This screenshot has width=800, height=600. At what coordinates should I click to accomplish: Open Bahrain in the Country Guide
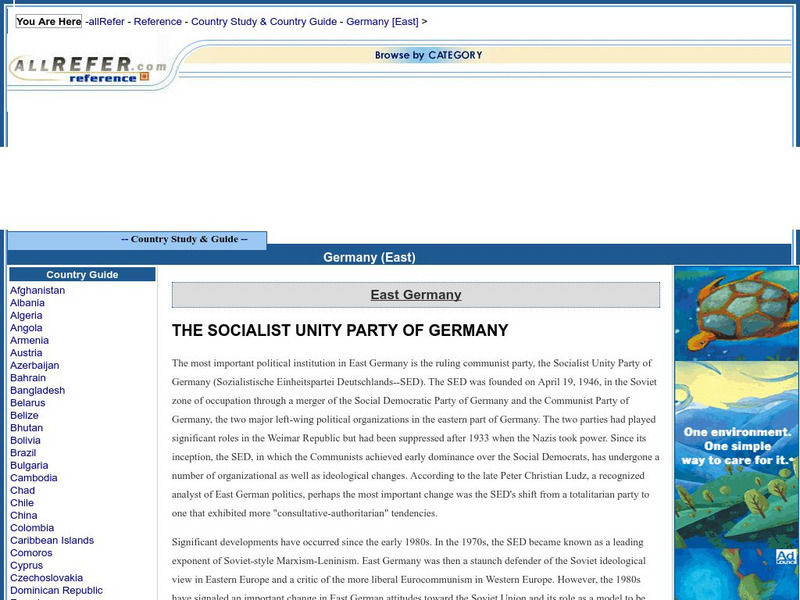pos(28,378)
